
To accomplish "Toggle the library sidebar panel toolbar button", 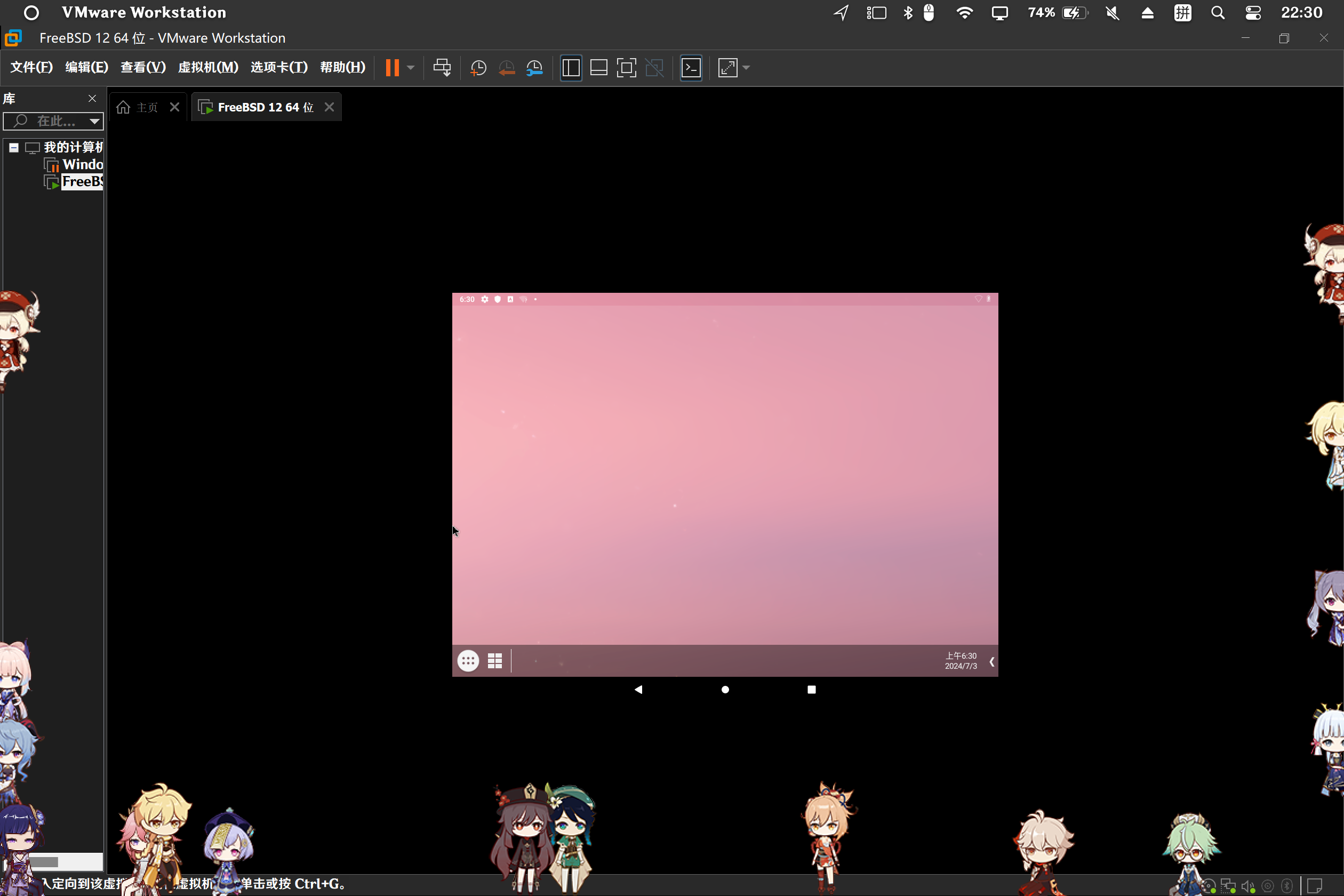I will click(x=571, y=68).
